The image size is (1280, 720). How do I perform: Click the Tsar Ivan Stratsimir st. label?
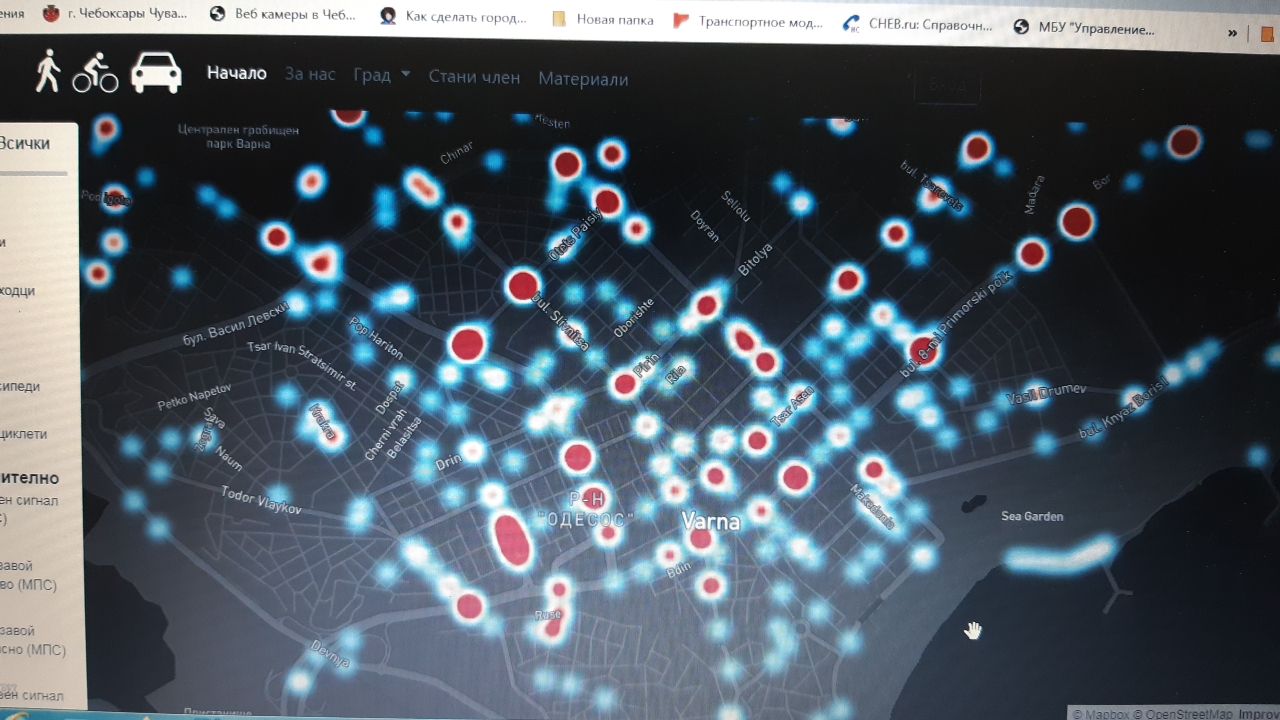pyautogui.click(x=302, y=365)
